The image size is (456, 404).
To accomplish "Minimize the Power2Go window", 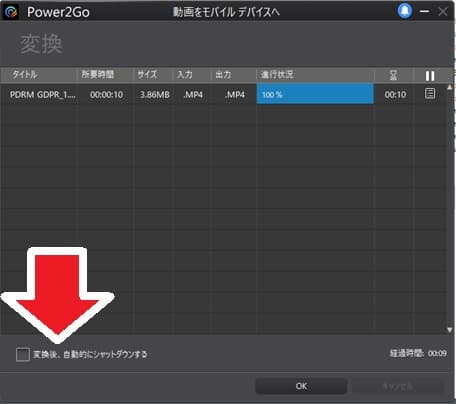I will pyautogui.click(x=424, y=11).
